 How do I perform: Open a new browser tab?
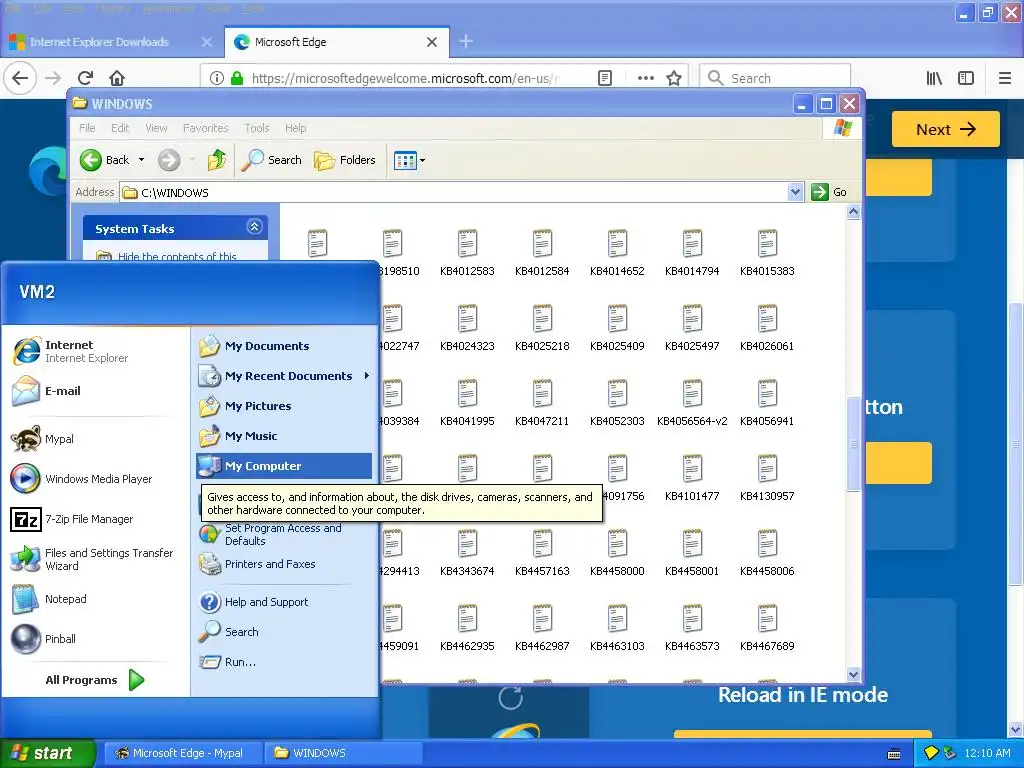click(466, 42)
